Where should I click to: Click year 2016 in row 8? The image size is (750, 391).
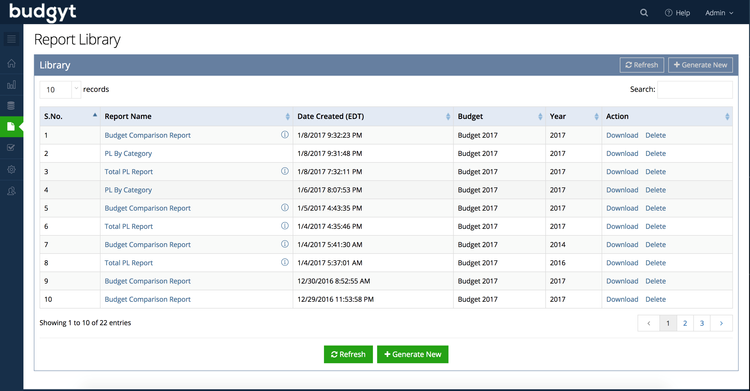(x=557, y=263)
